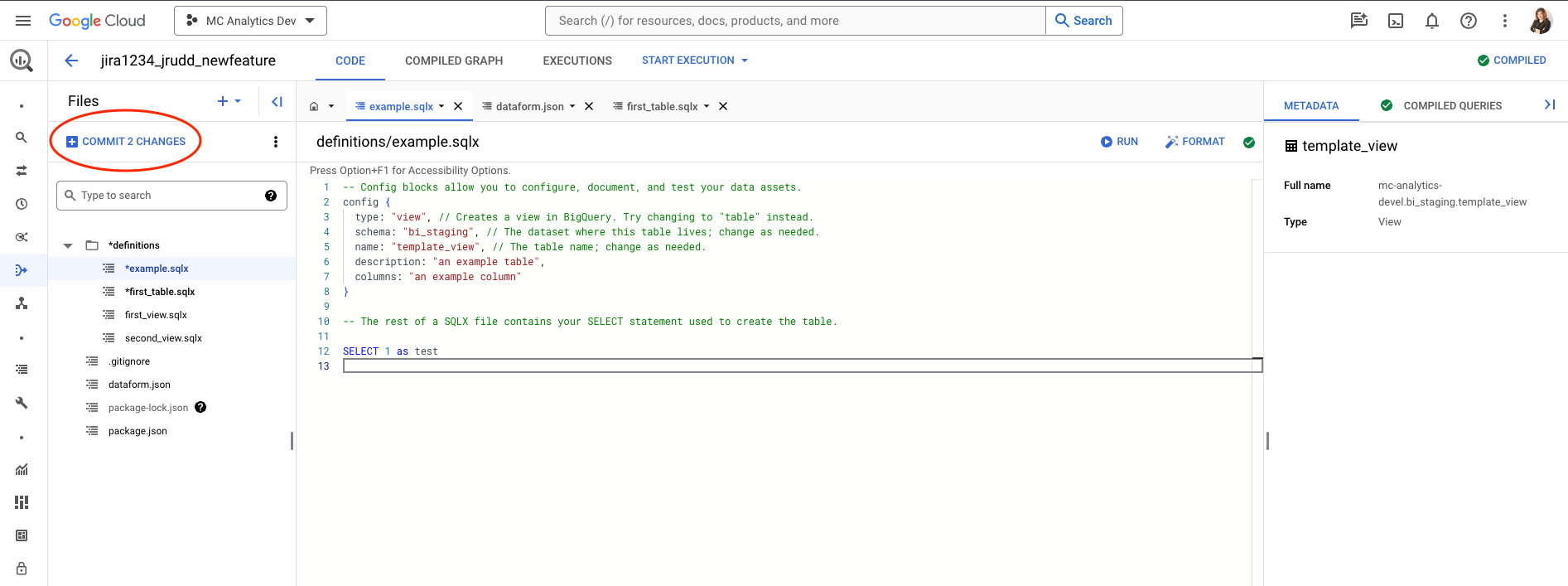Format the code with Format button
This screenshot has height=586, width=1568.
tap(1194, 142)
